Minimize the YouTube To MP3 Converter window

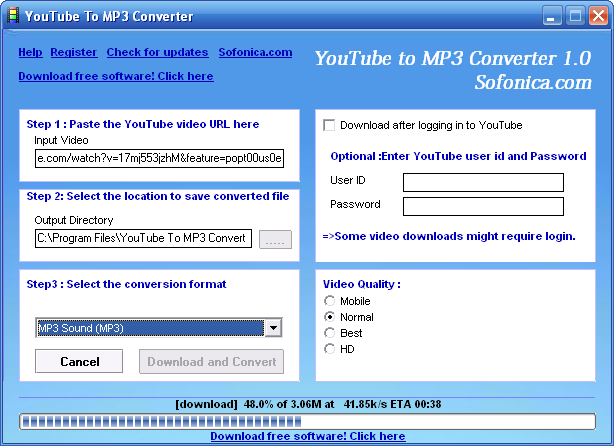point(552,16)
